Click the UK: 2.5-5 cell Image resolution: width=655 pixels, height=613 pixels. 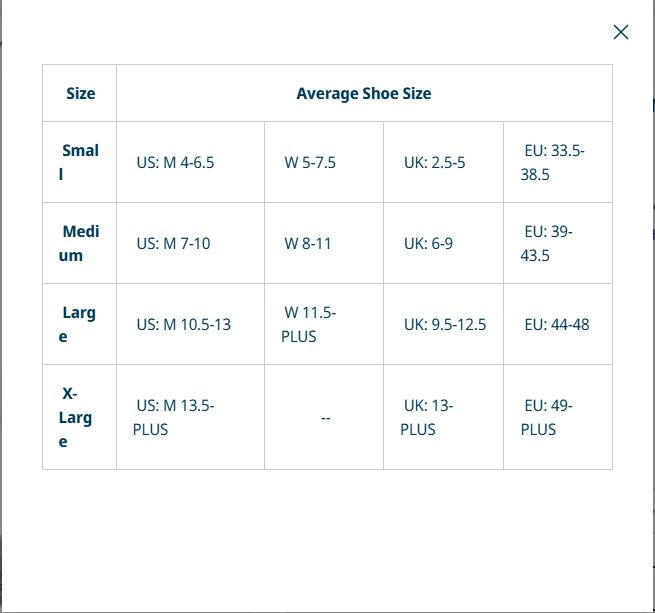(434, 162)
